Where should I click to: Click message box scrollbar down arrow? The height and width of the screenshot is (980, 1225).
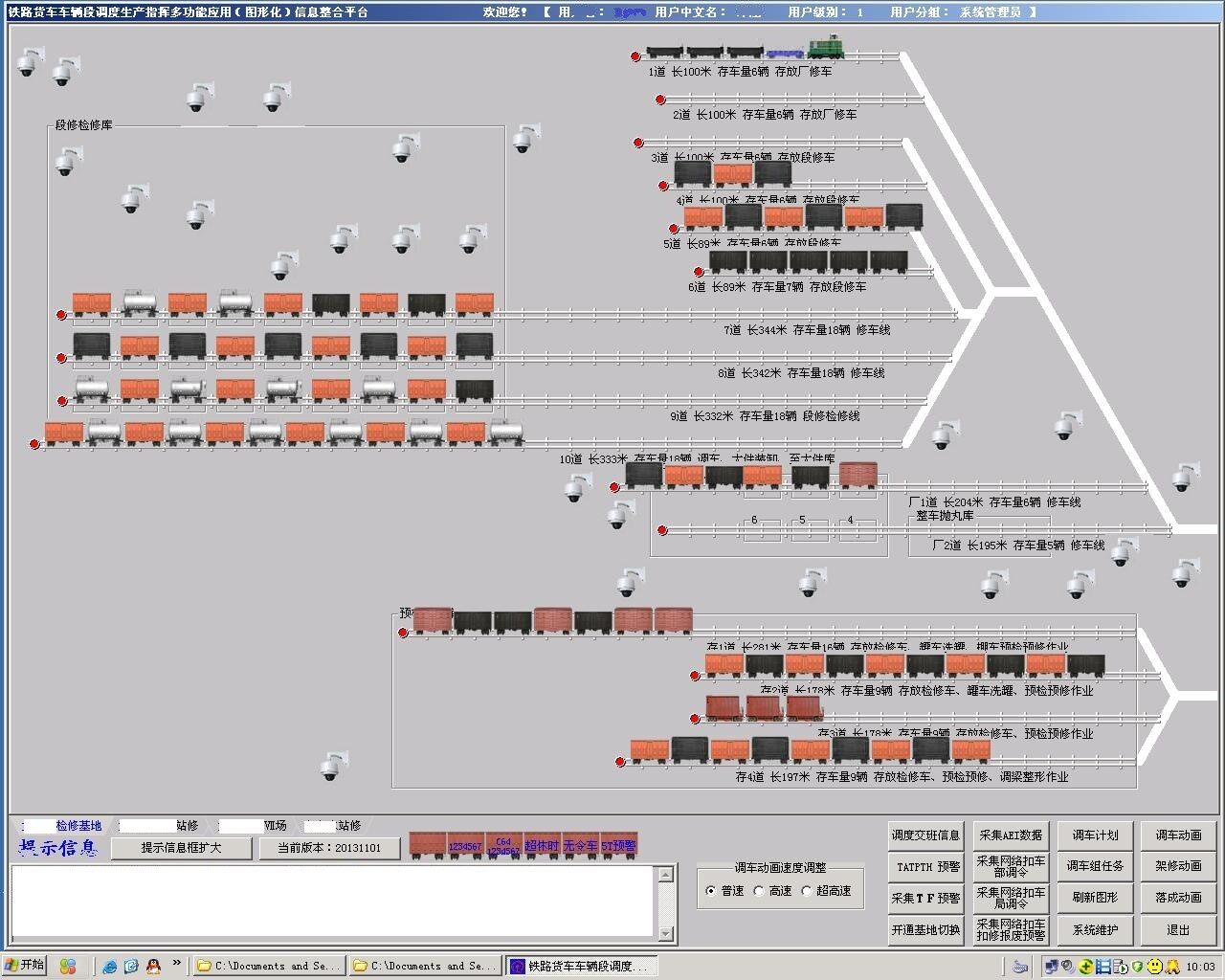(x=666, y=934)
